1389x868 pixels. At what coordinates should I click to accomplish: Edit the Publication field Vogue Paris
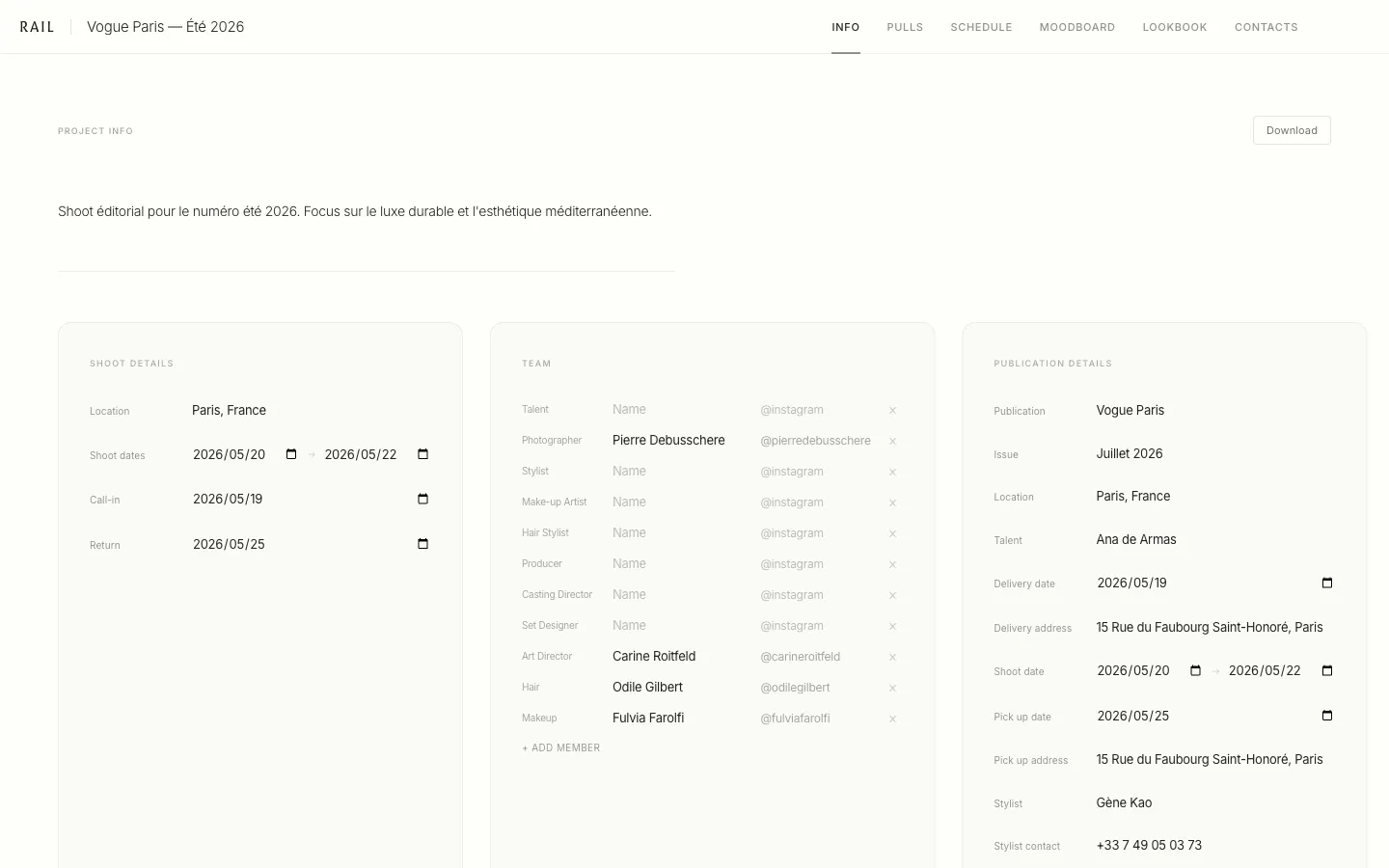[1215, 410]
